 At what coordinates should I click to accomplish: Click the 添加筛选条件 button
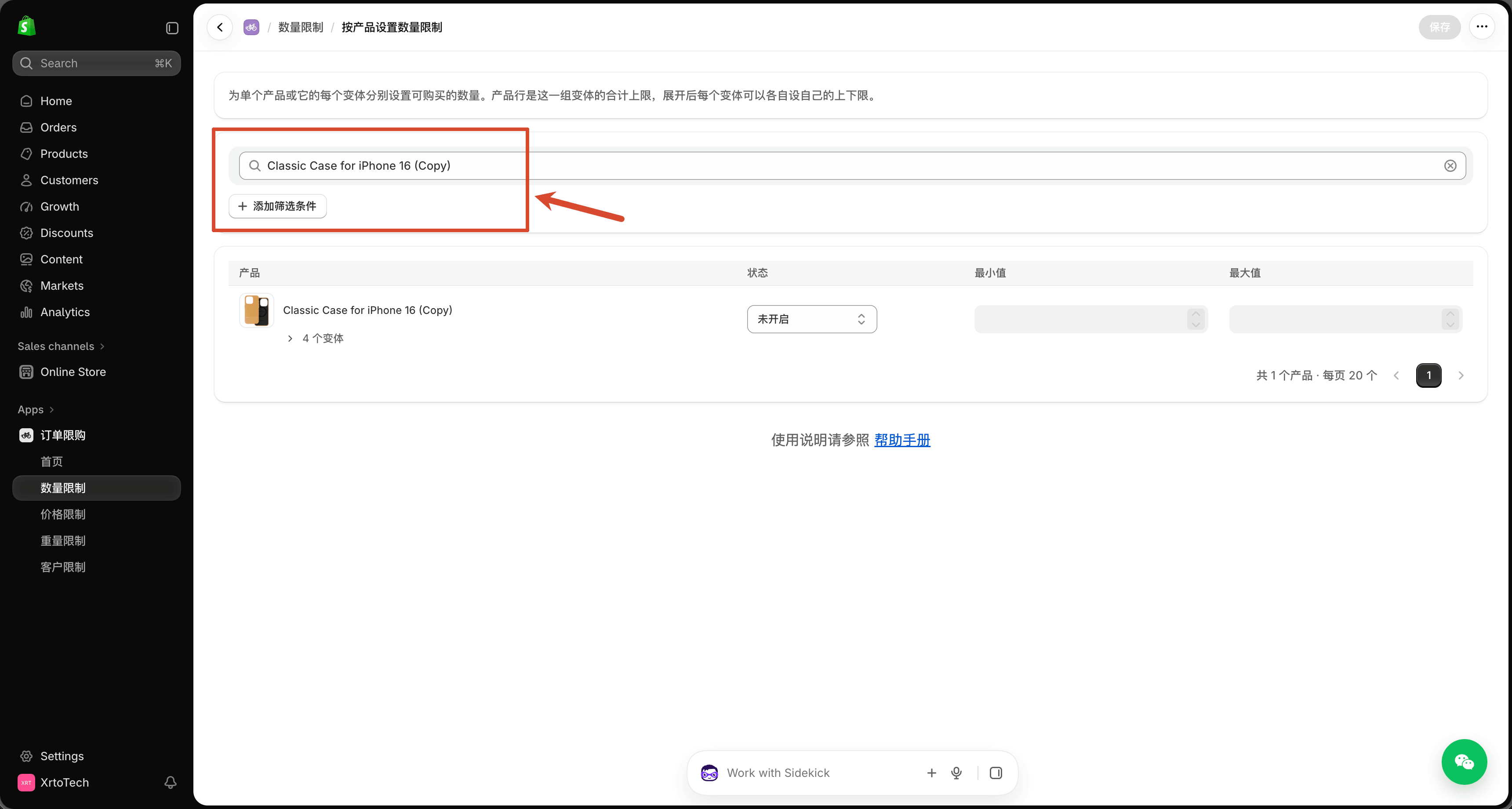(278, 206)
